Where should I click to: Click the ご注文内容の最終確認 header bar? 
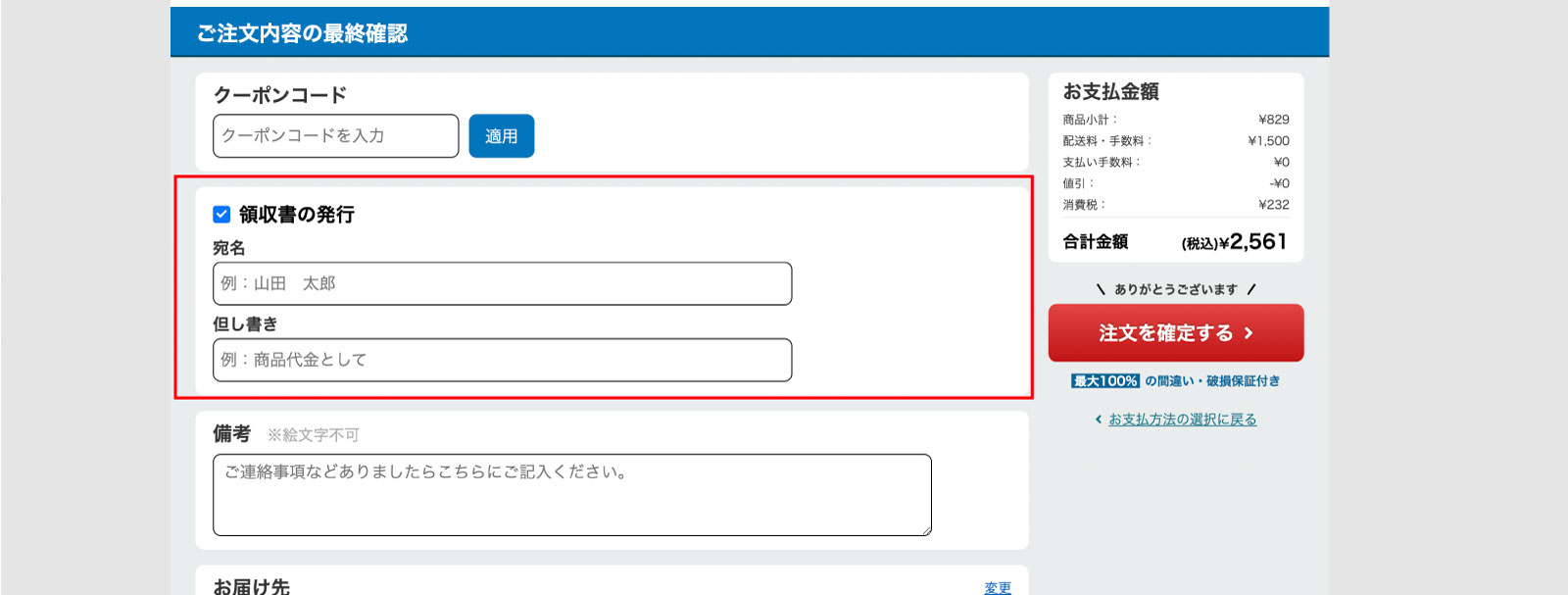click(750, 32)
